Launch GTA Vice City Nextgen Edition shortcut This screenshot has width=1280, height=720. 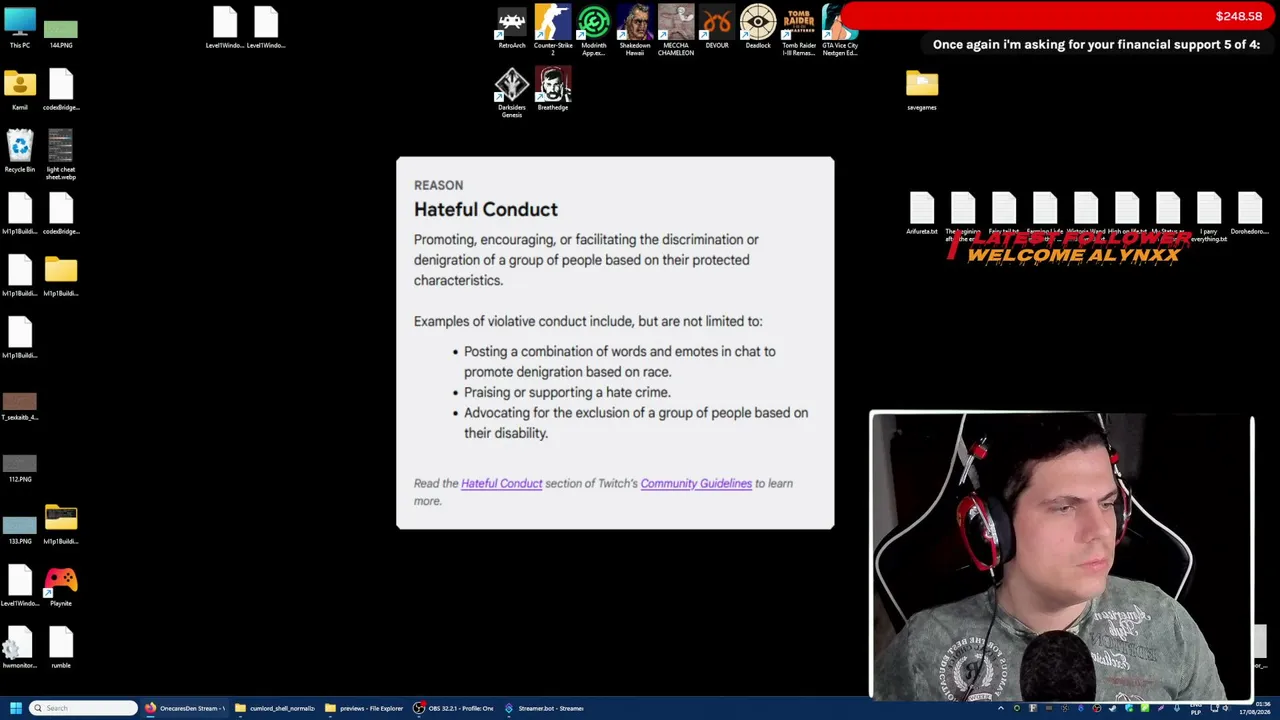click(x=840, y=30)
